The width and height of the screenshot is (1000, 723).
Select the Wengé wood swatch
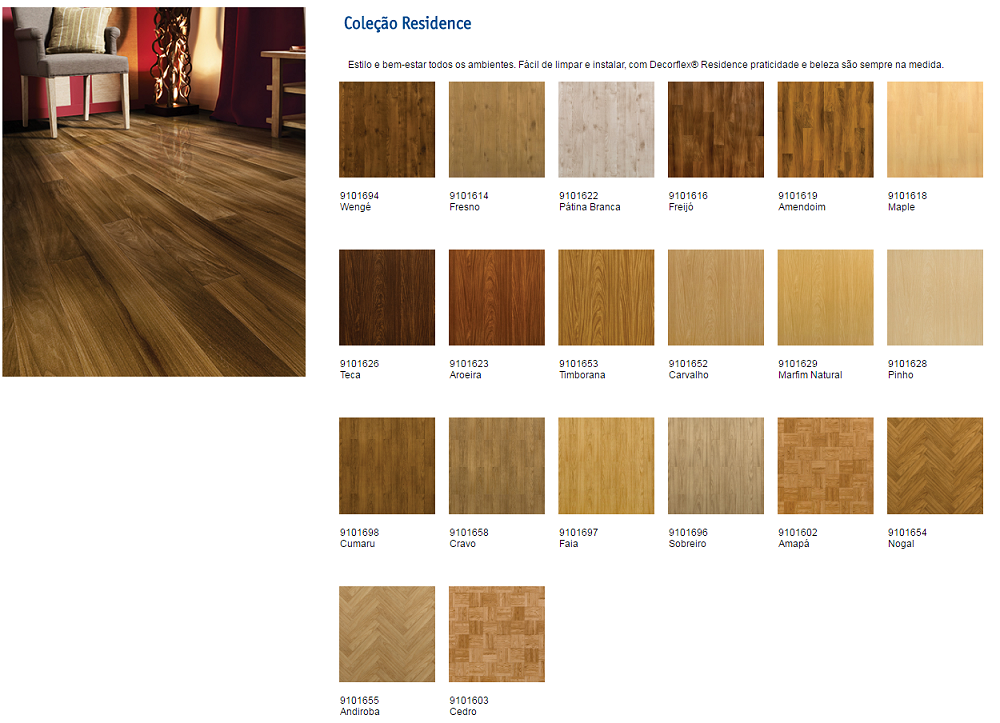(387, 130)
